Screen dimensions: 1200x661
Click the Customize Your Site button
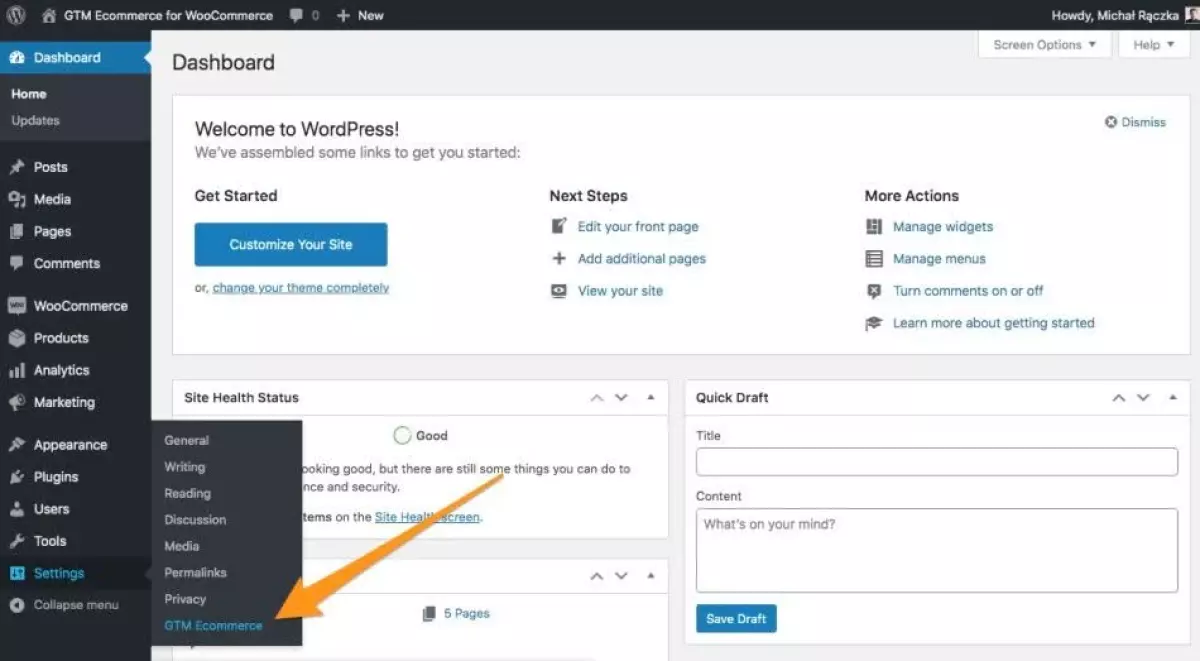tap(291, 244)
